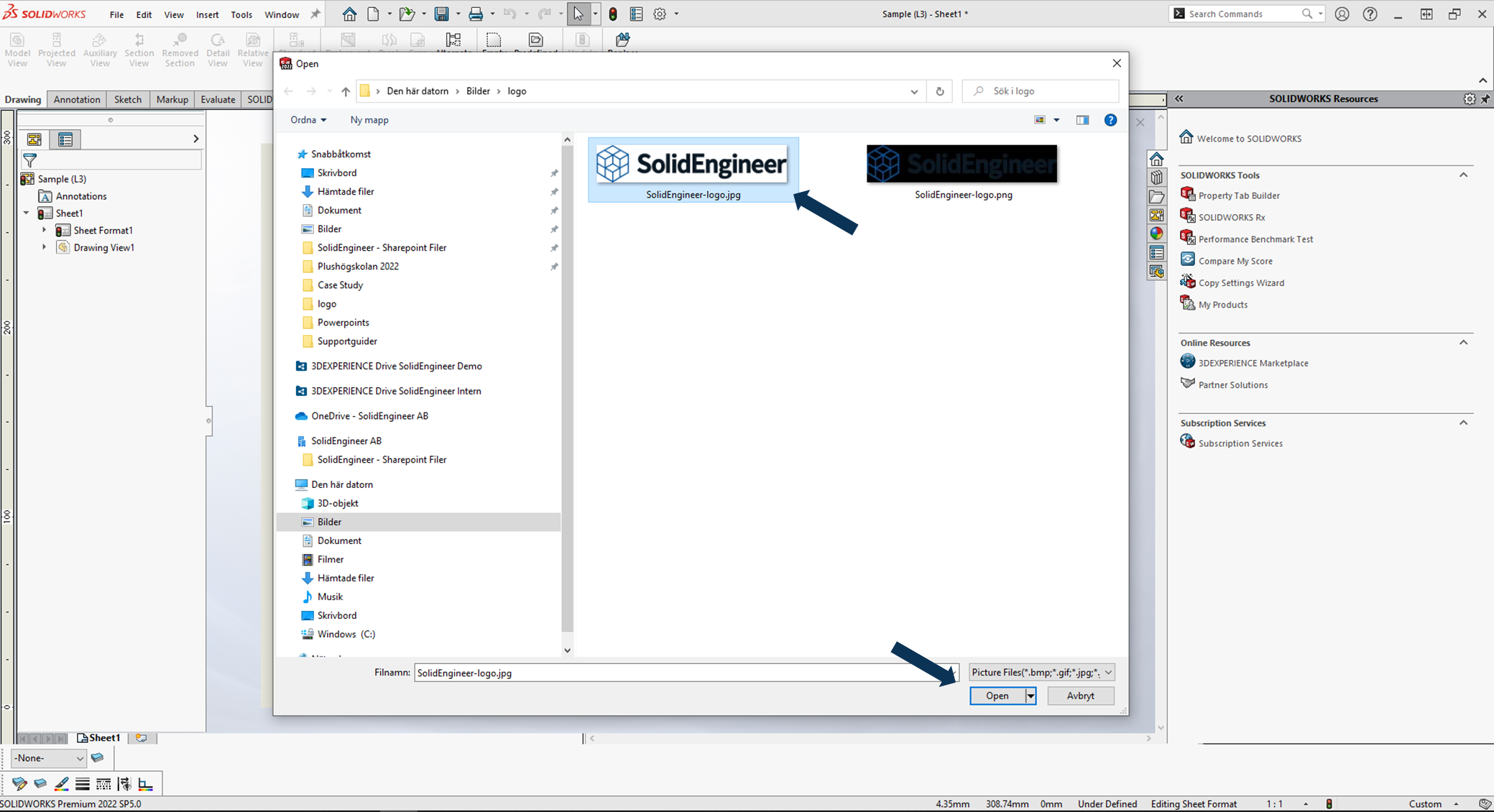Click the refresh folder icon beside address bar
The width and height of the screenshot is (1494, 812).
coord(939,91)
